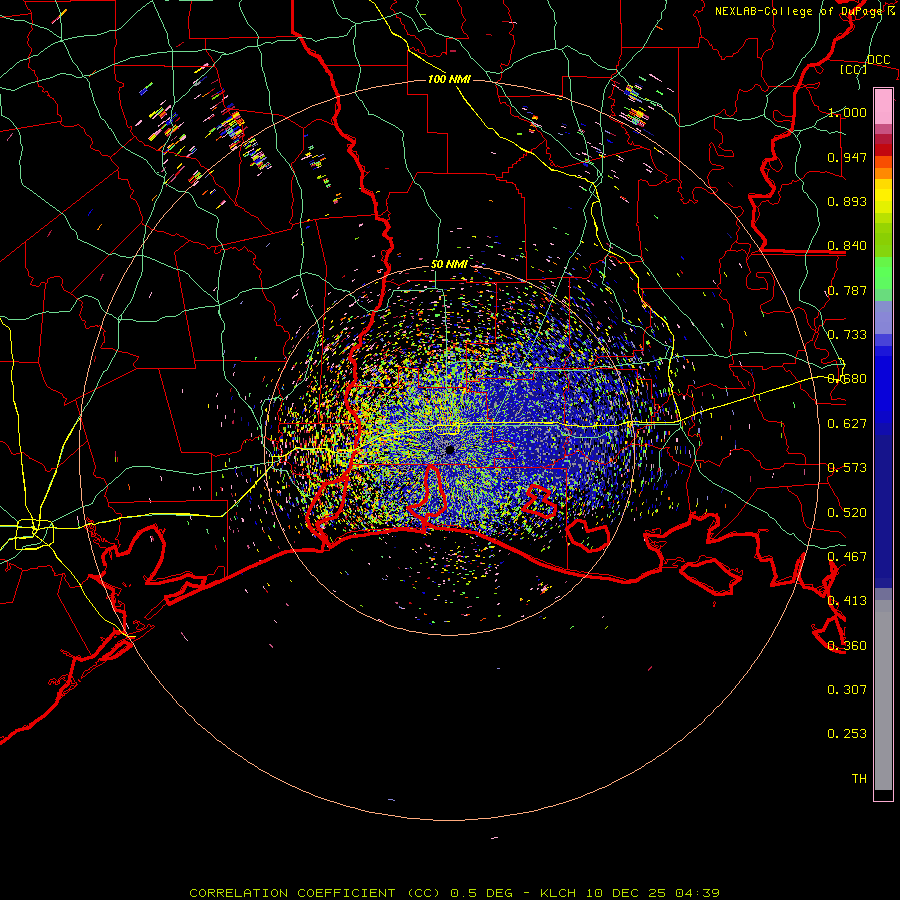This screenshot has height=900, width=900.
Task: Select the 0.413 scale value
Action: point(847,601)
